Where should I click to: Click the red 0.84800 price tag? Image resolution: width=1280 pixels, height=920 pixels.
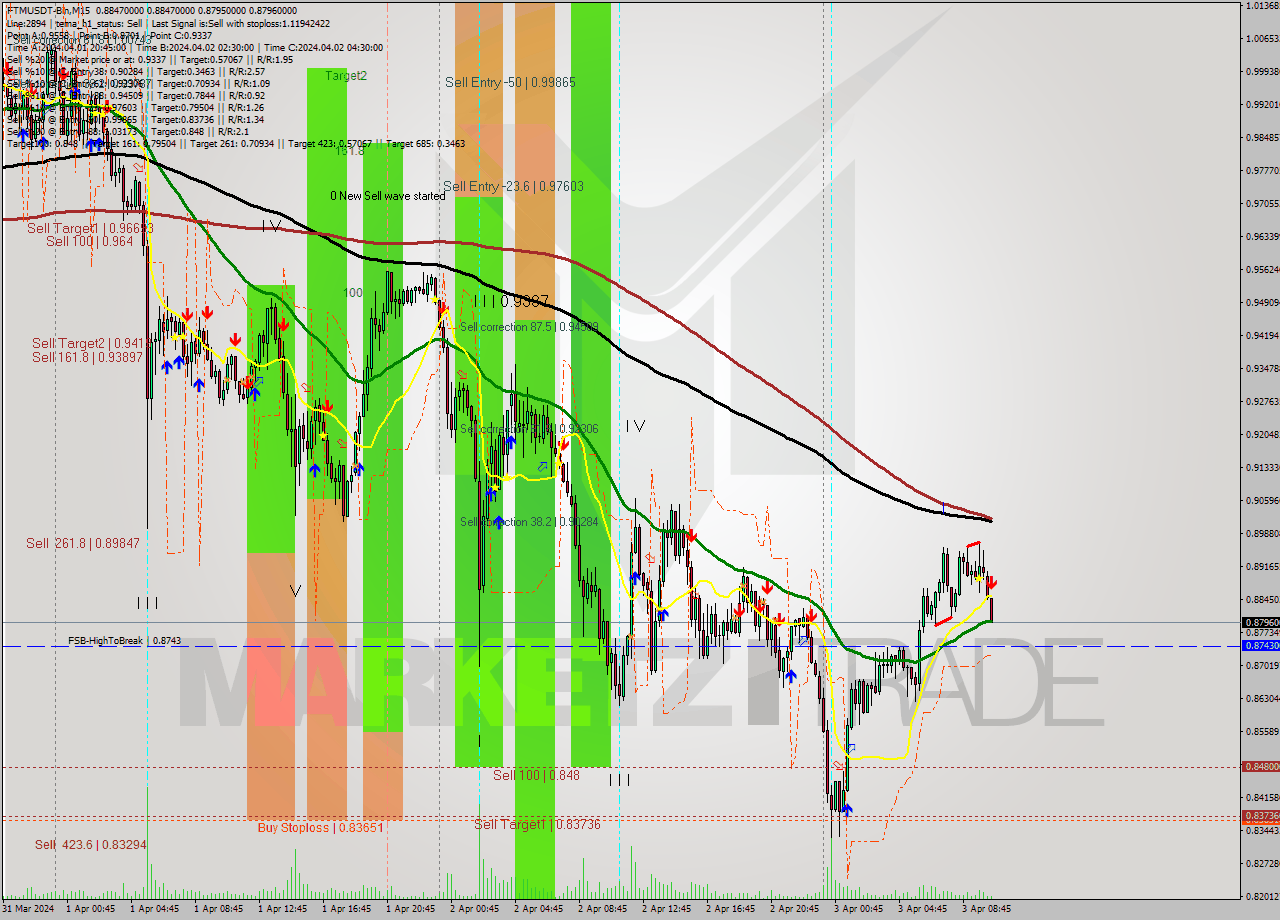pos(1261,767)
